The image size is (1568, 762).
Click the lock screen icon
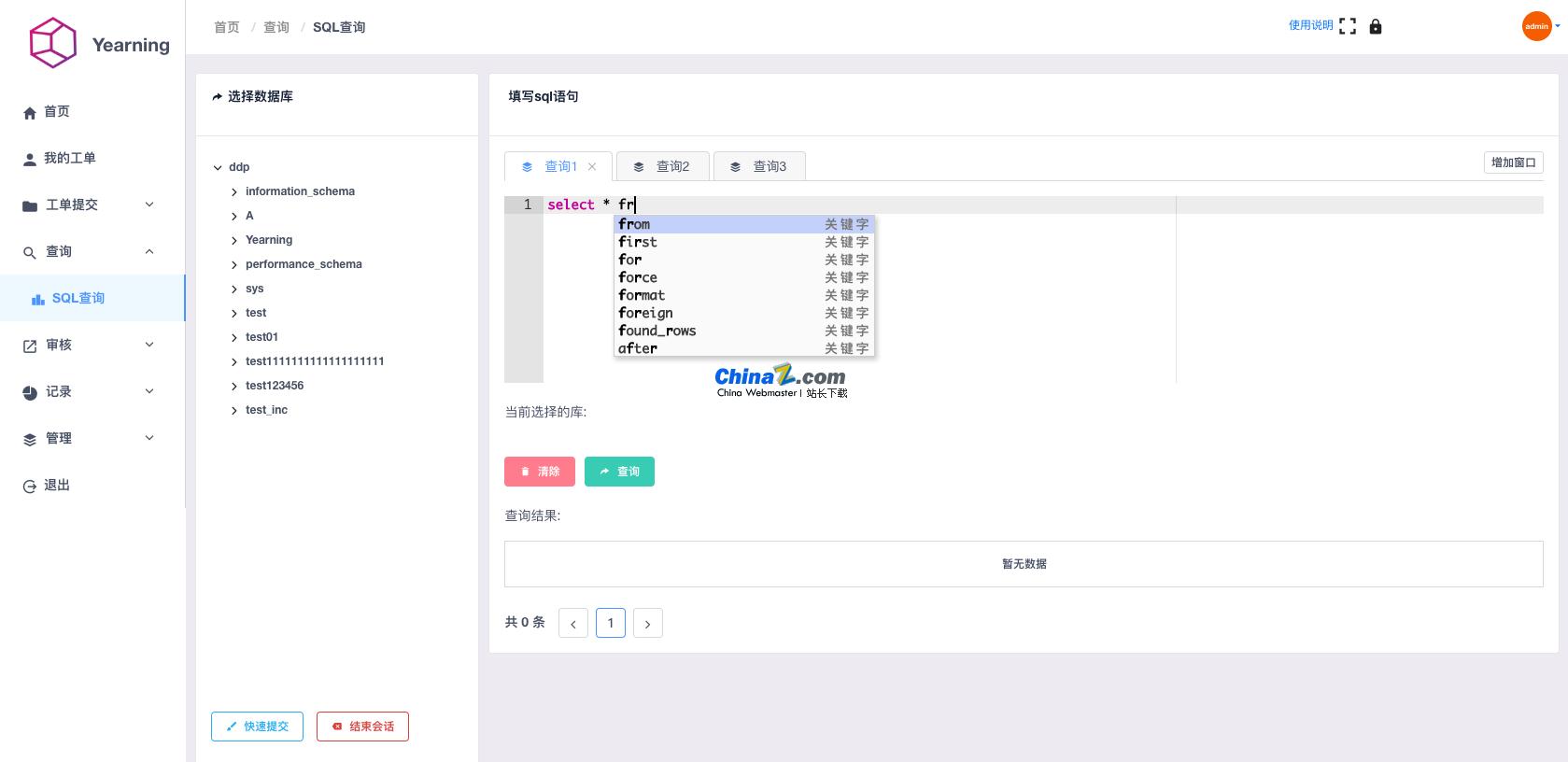tap(1375, 26)
